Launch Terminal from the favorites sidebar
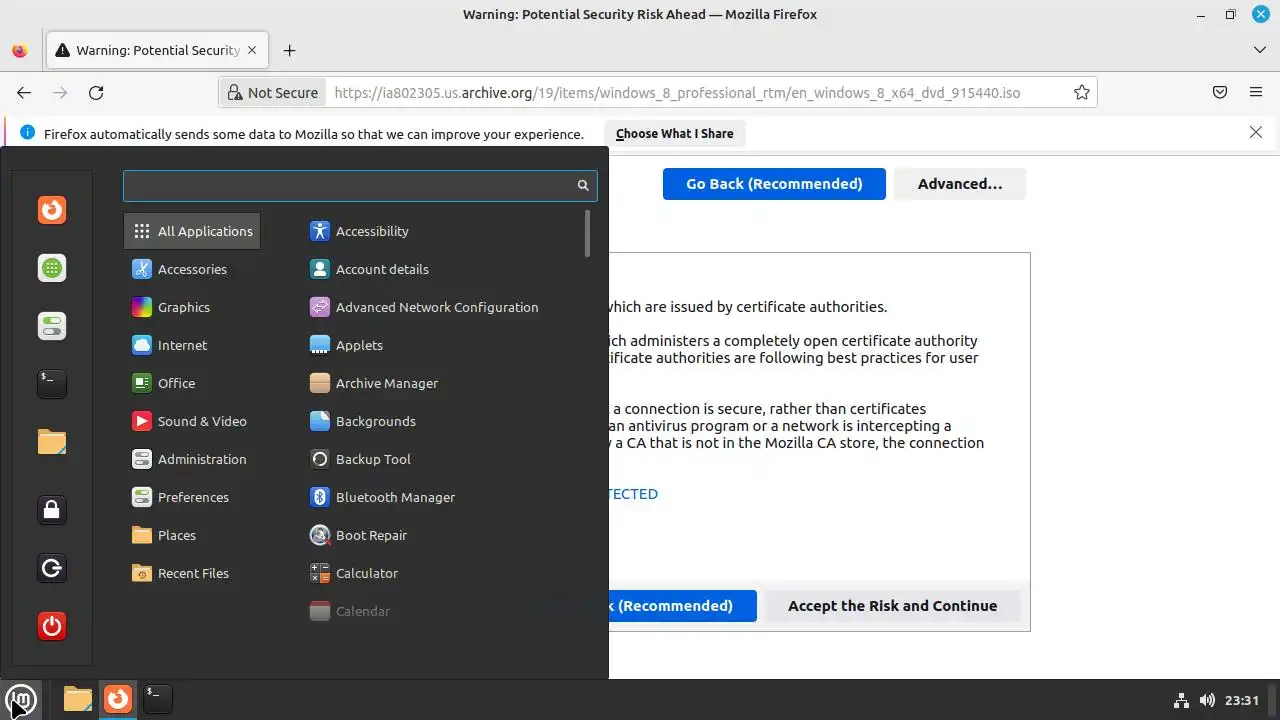The height and width of the screenshot is (720, 1280). click(x=52, y=383)
